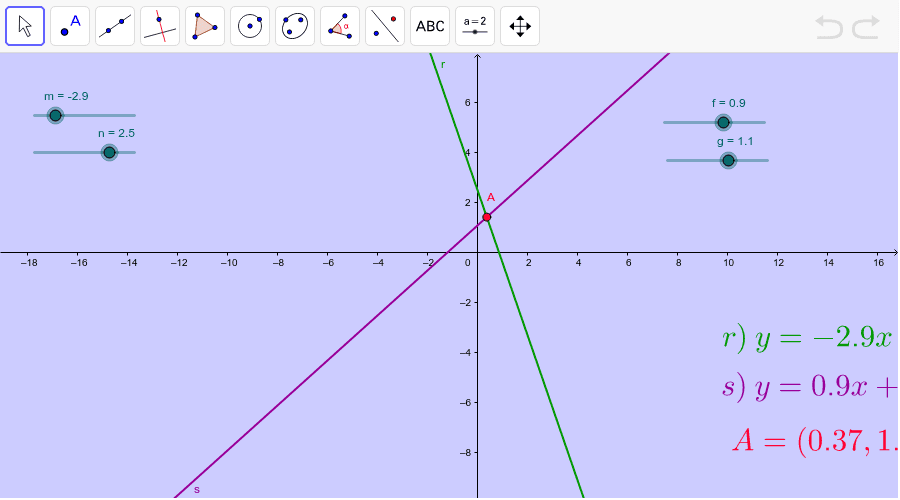Click the green equation text r) y = -2.9x
The height and width of the screenshot is (500, 900).
tap(808, 338)
